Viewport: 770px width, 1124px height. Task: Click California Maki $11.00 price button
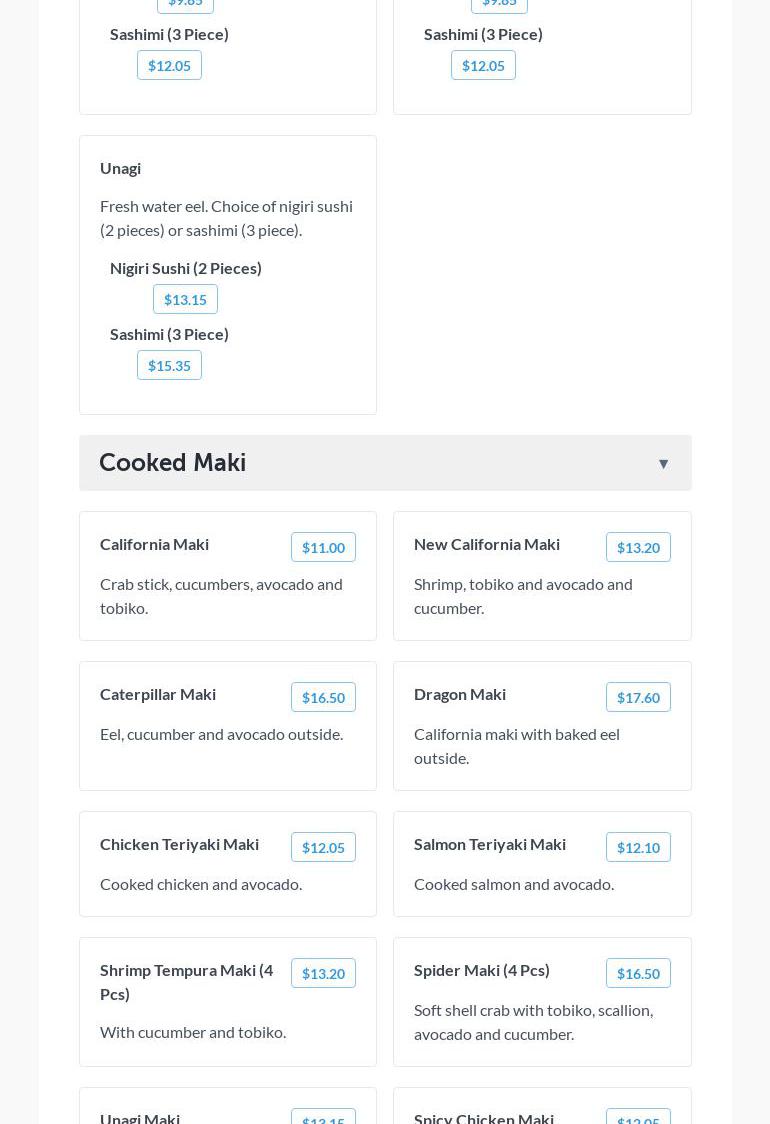[x=323, y=547]
